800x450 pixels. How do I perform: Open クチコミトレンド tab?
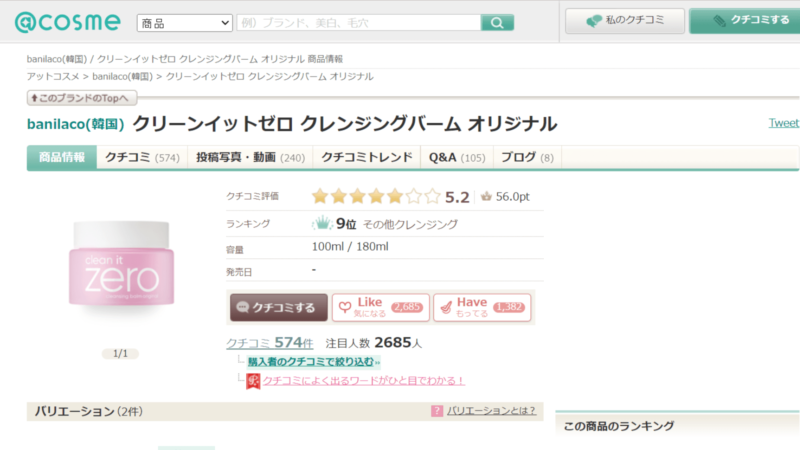(367, 157)
